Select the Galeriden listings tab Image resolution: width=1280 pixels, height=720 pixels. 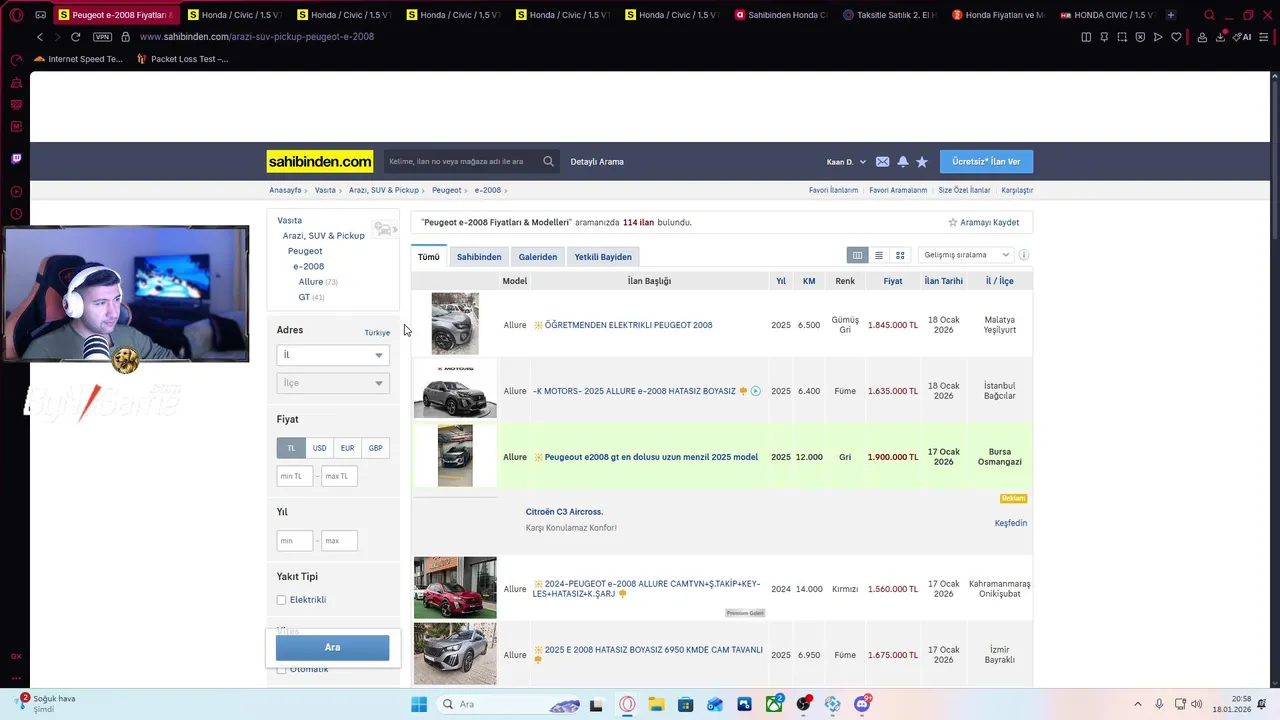coord(538,257)
